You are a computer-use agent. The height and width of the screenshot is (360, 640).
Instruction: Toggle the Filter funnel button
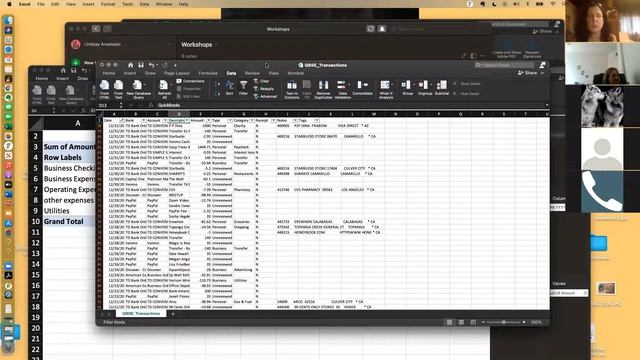pyautogui.click(x=243, y=88)
